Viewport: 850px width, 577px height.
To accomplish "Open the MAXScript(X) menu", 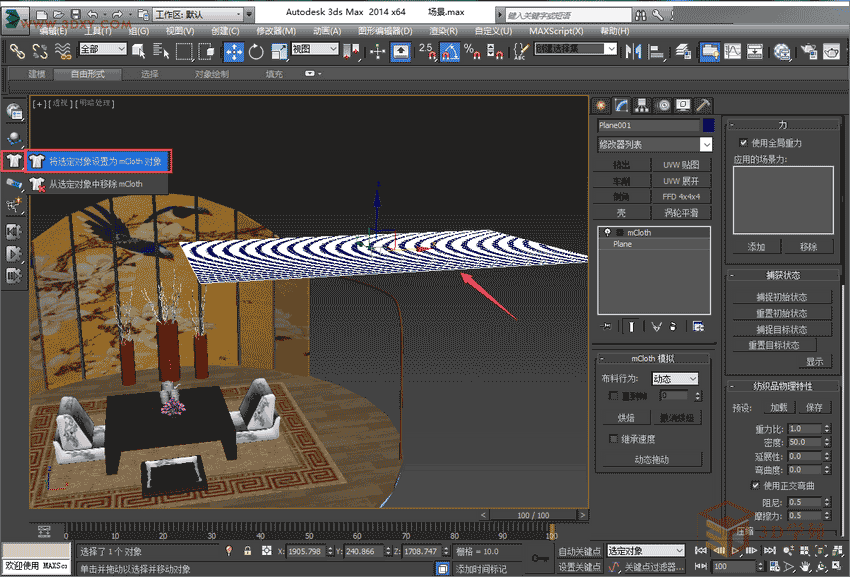I will [555, 30].
